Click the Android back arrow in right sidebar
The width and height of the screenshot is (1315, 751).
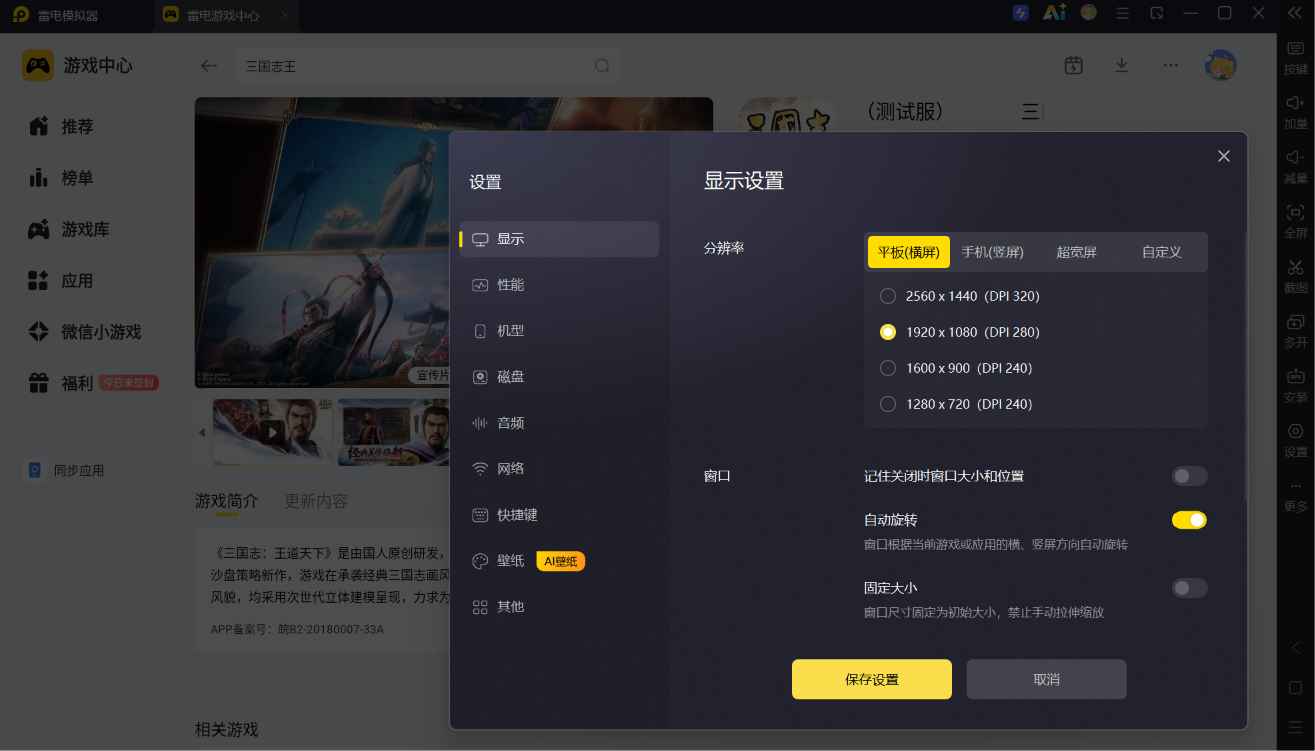(x=1296, y=648)
